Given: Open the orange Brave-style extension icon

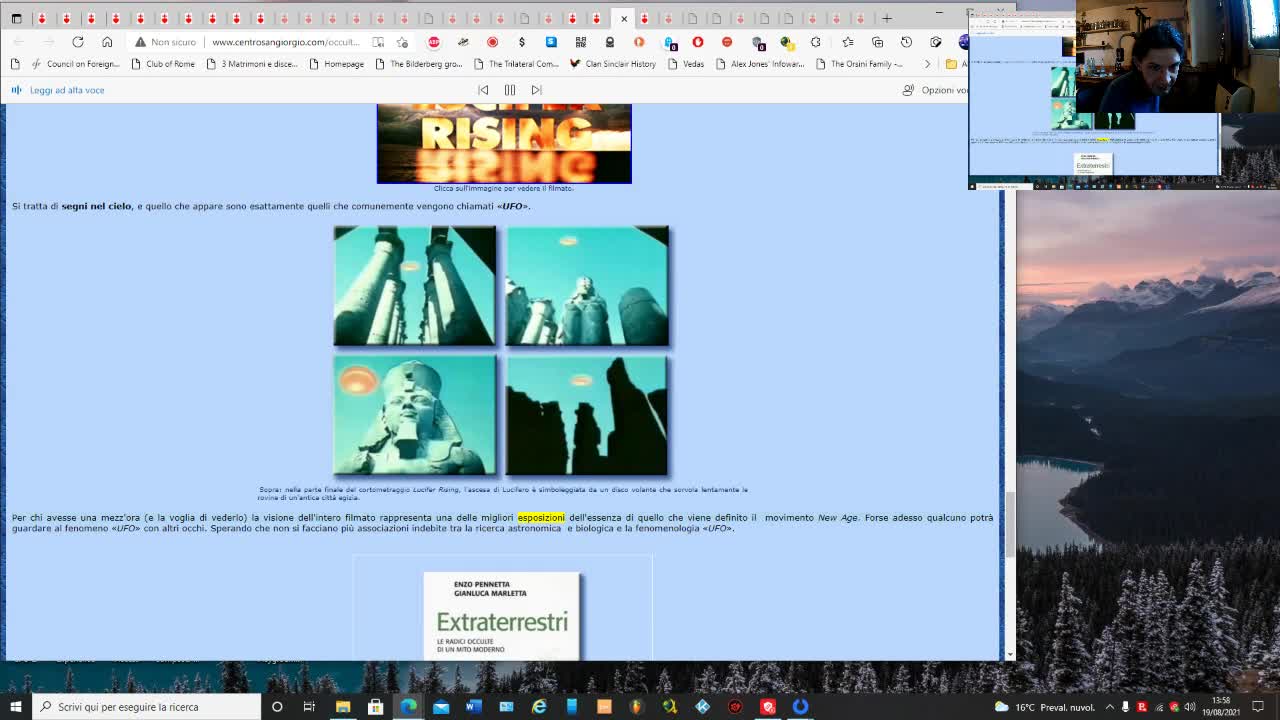Looking at the screenshot, I should click(639, 42).
